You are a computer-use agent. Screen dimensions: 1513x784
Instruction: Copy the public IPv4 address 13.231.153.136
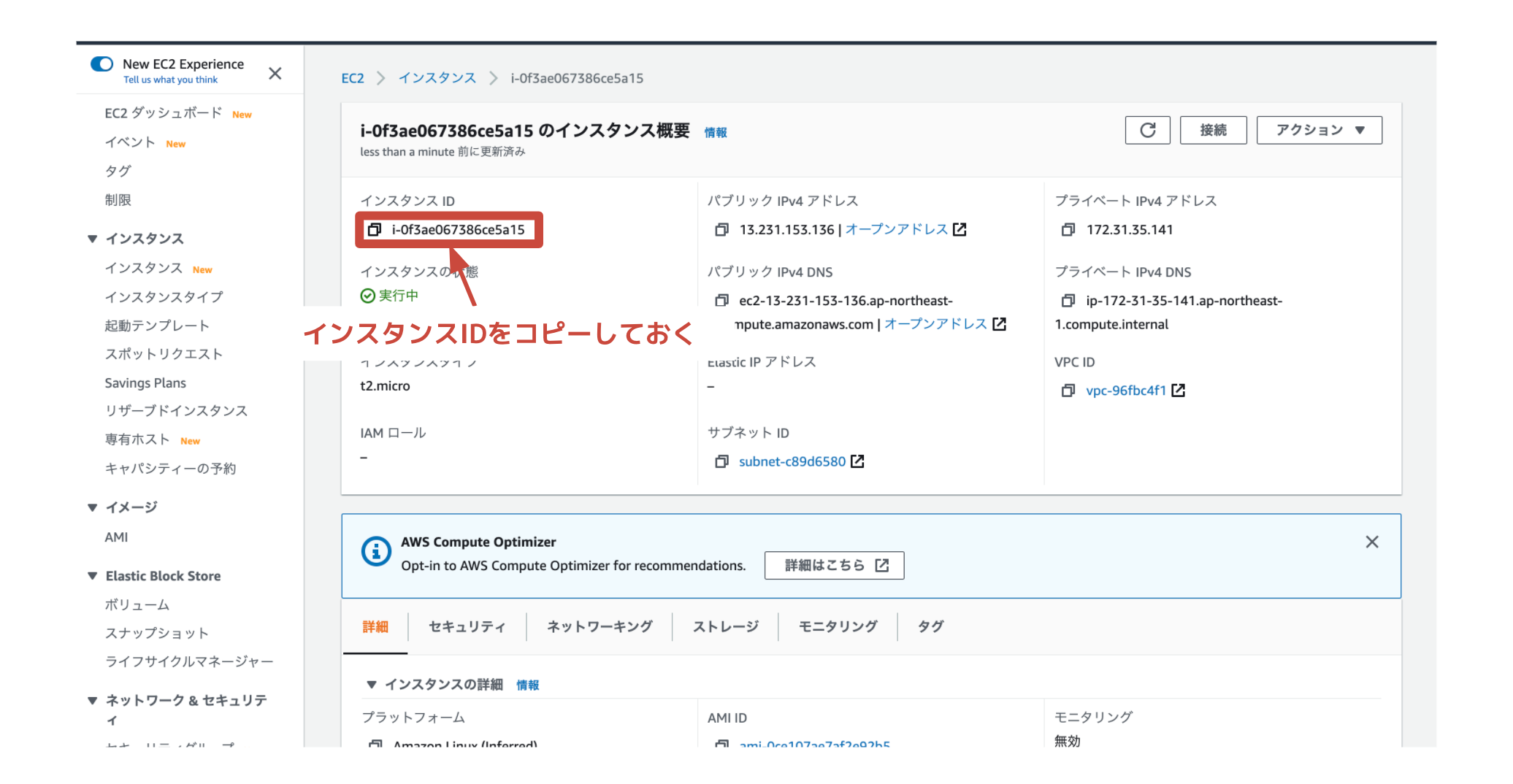721,230
